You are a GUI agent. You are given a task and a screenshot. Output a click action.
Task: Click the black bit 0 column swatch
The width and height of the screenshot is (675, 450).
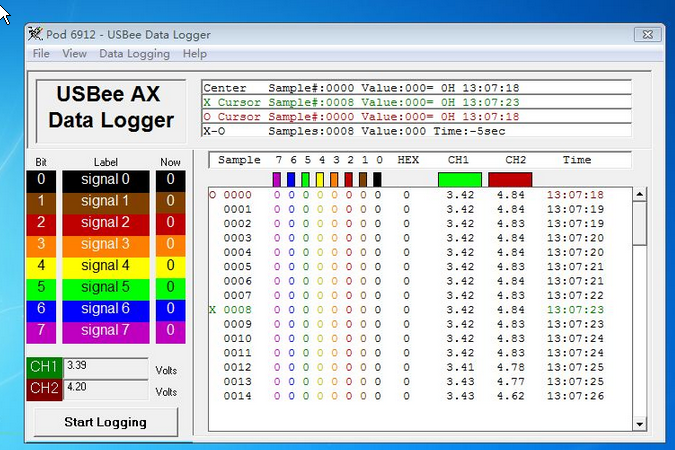point(377,180)
